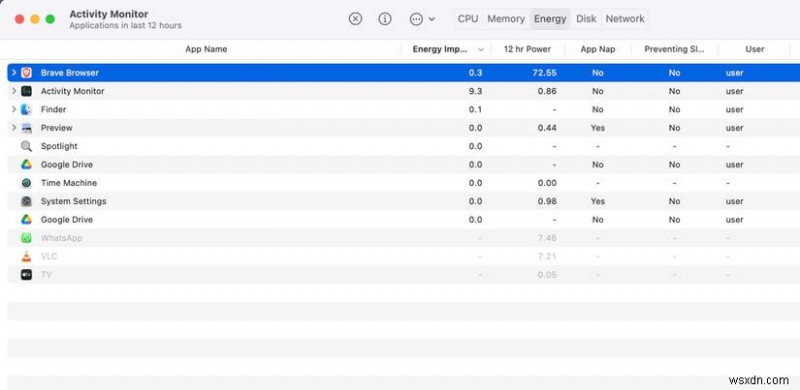Click the 7.46 WhatsApp power value

547,238
